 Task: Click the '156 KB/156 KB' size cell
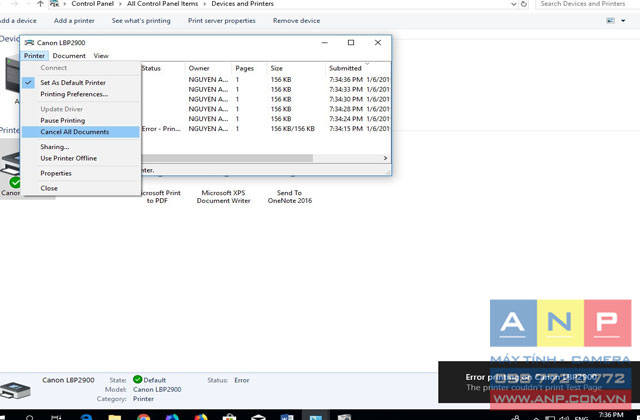(293, 129)
